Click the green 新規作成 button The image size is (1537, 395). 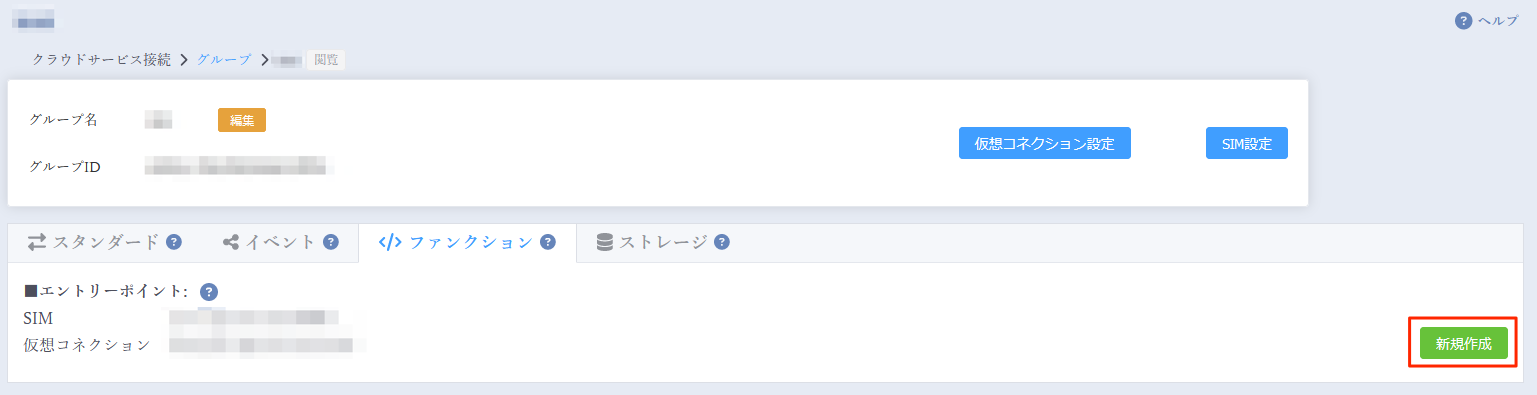click(x=1464, y=343)
